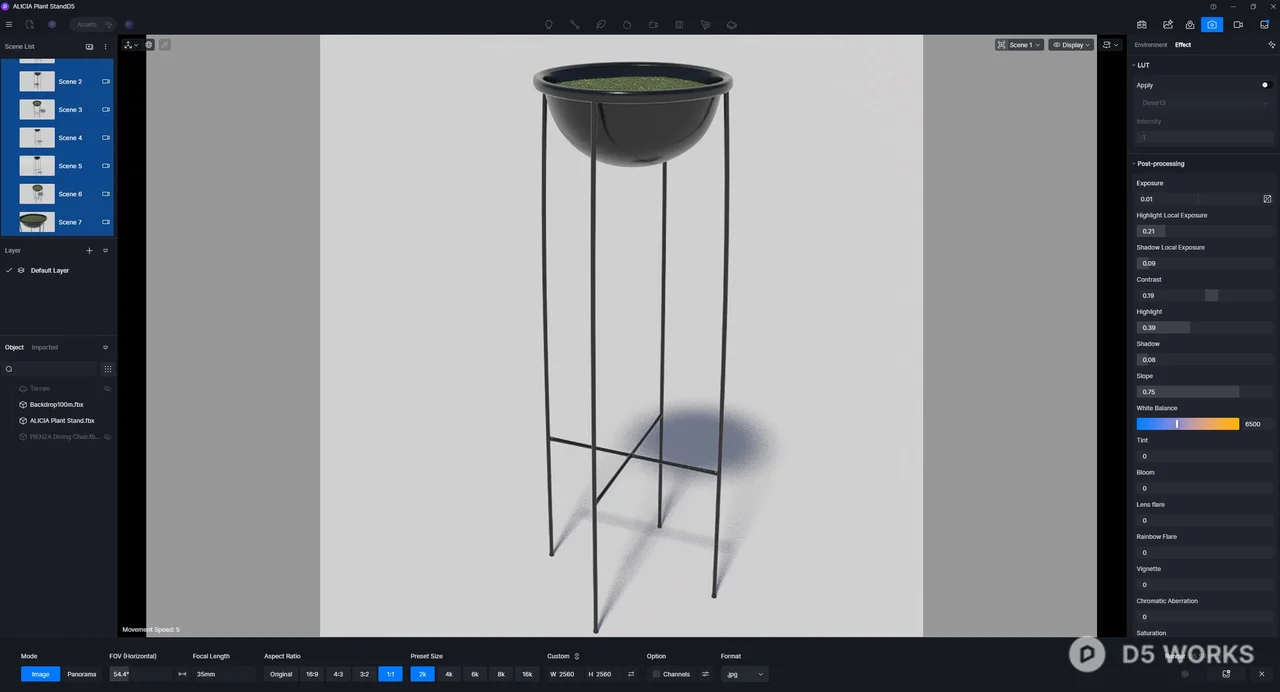Click the Assets button in top bar
The image size is (1280, 692).
pos(92,24)
